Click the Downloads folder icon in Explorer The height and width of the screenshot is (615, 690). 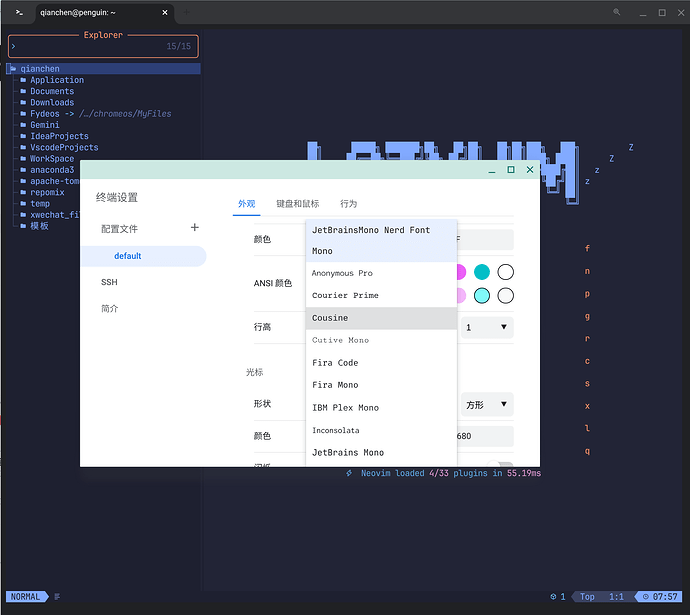coord(22,103)
